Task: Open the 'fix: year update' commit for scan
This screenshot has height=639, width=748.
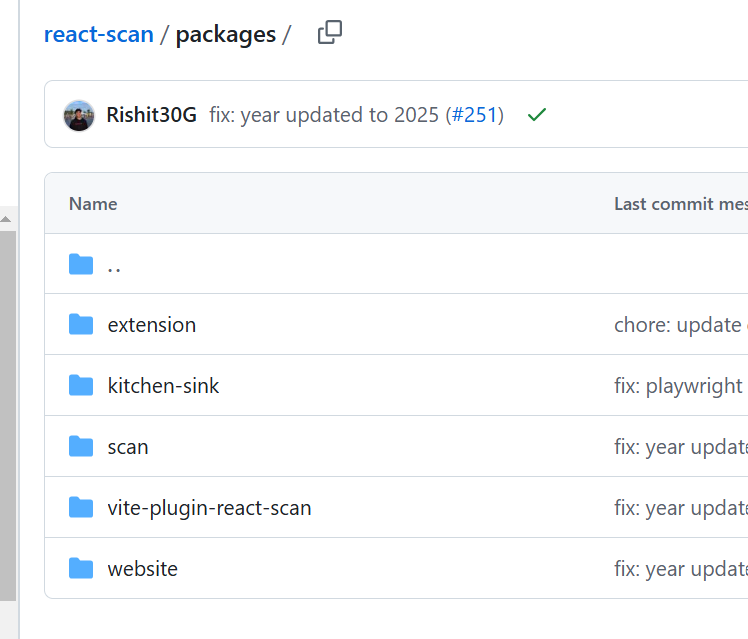Action: point(681,447)
